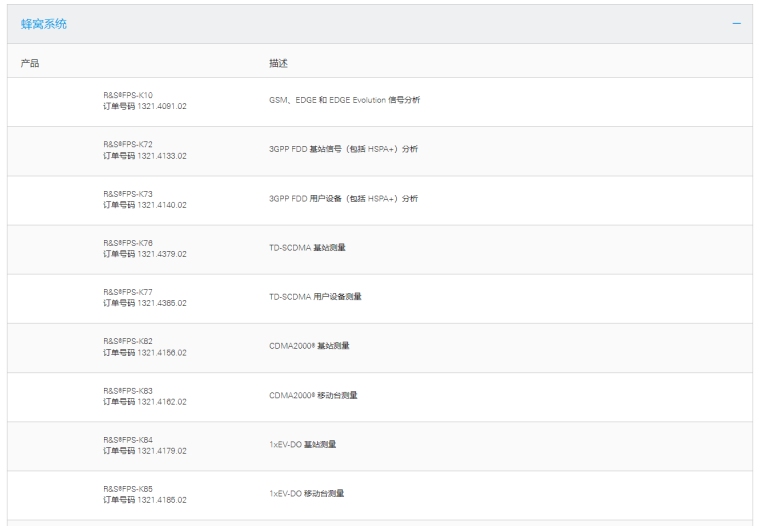Screen dimensions: 760x526
Task: Click the 产品 column header
Action: (x=30, y=63)
